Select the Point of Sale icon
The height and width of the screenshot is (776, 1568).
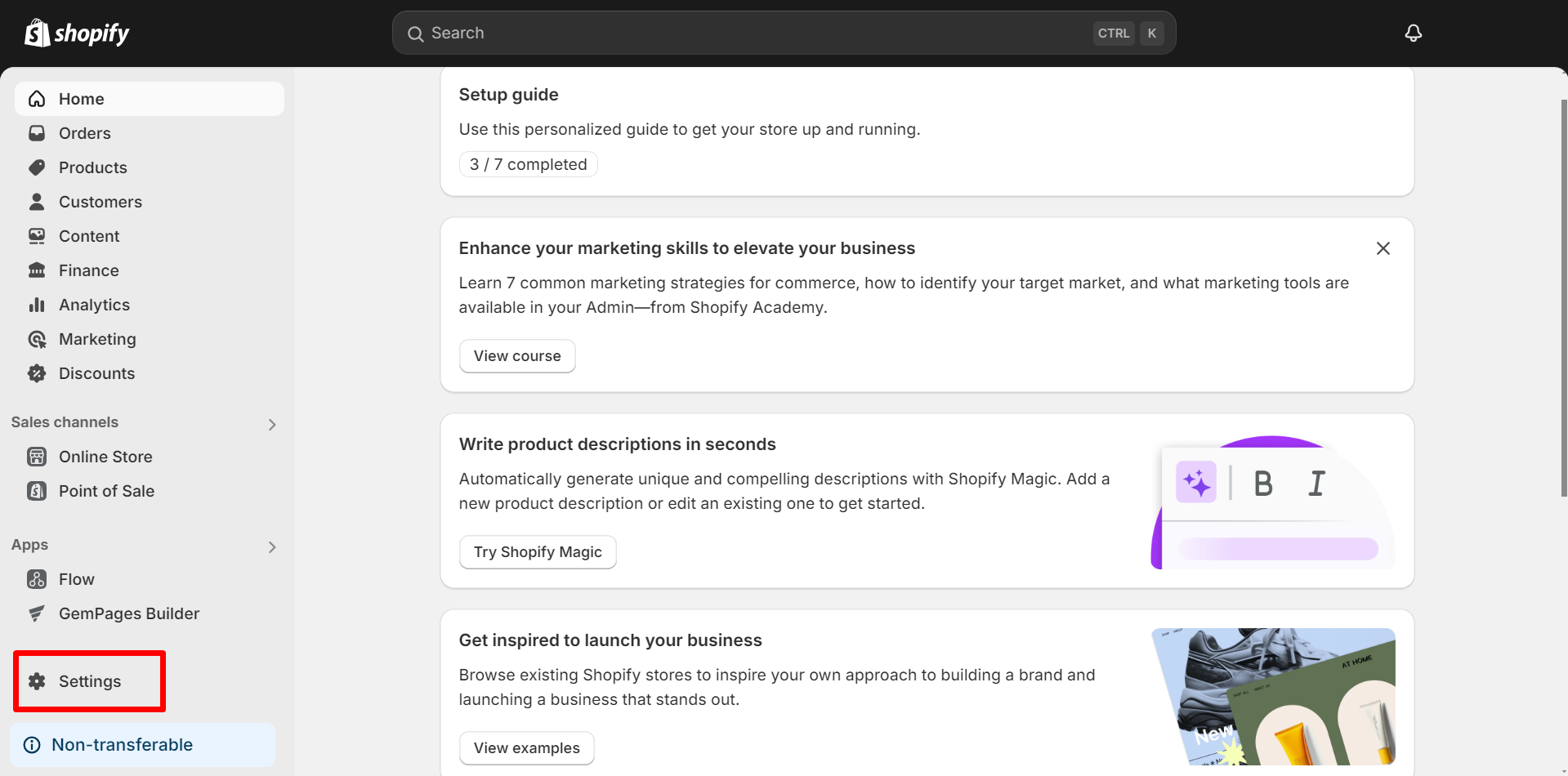(x=37, y=490)
